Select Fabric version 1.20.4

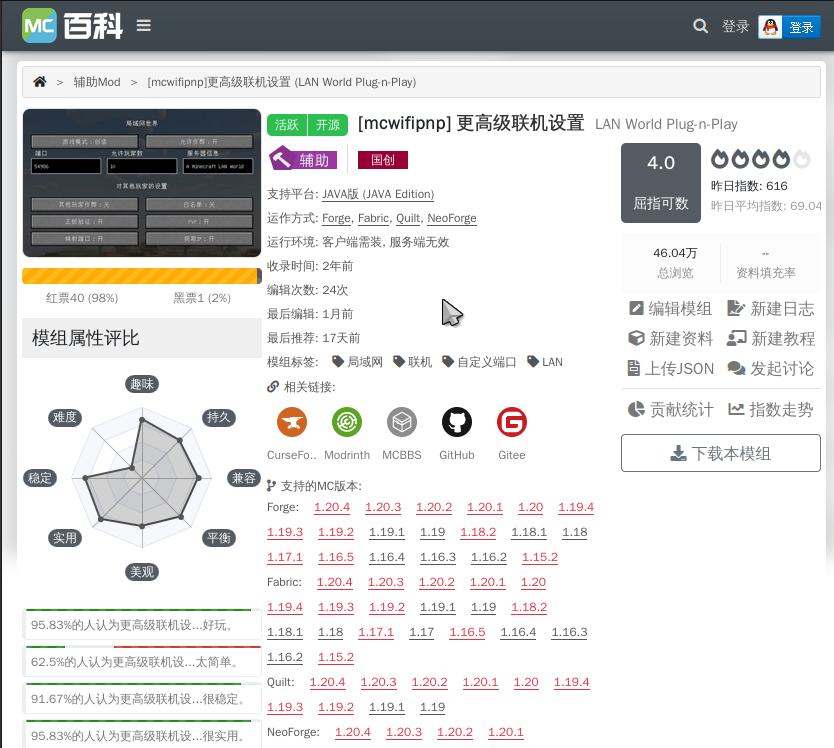(x=335, y=583)
